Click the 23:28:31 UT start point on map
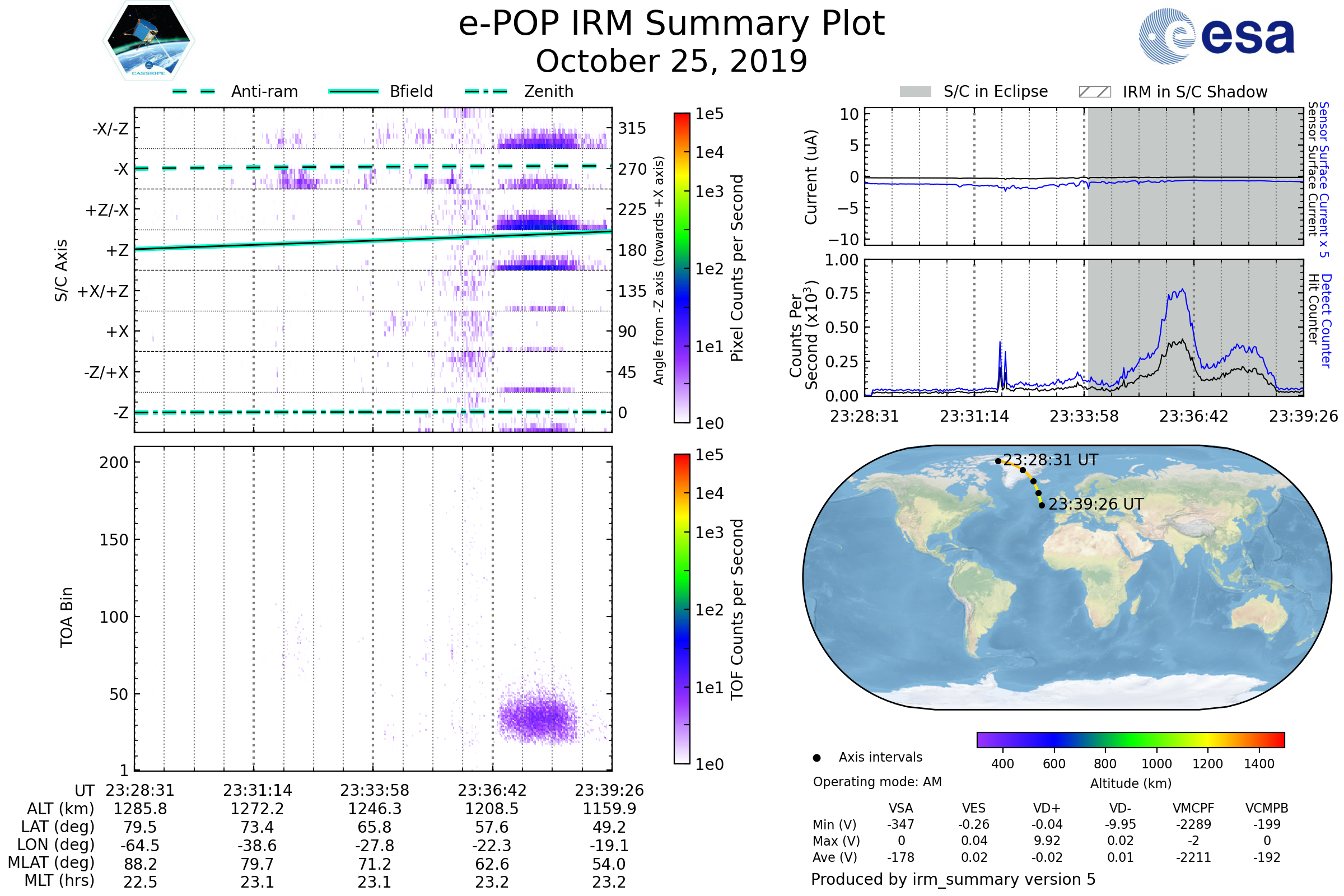Image resolution: width=1344 pixels, height=896 pixels. [x=998, y=461]
